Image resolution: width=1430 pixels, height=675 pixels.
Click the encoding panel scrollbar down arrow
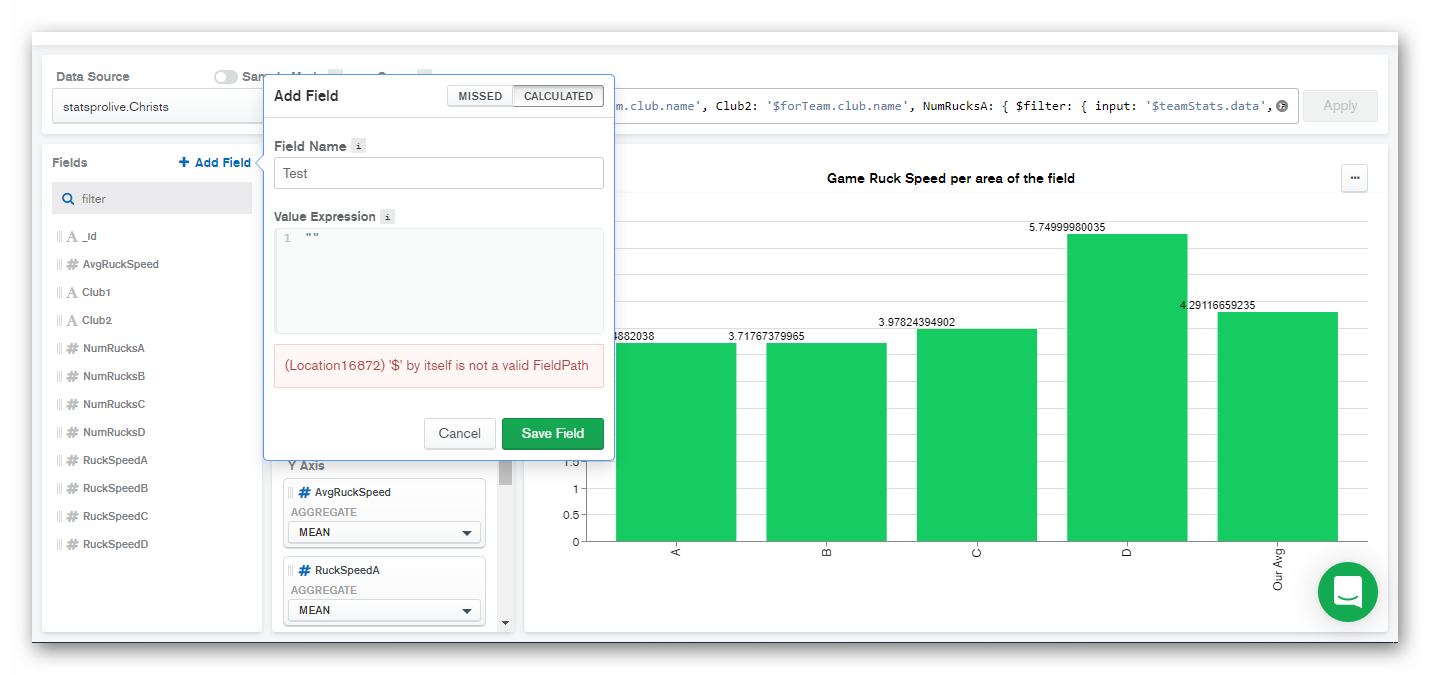pyautogui.click(x=505, y=623)
